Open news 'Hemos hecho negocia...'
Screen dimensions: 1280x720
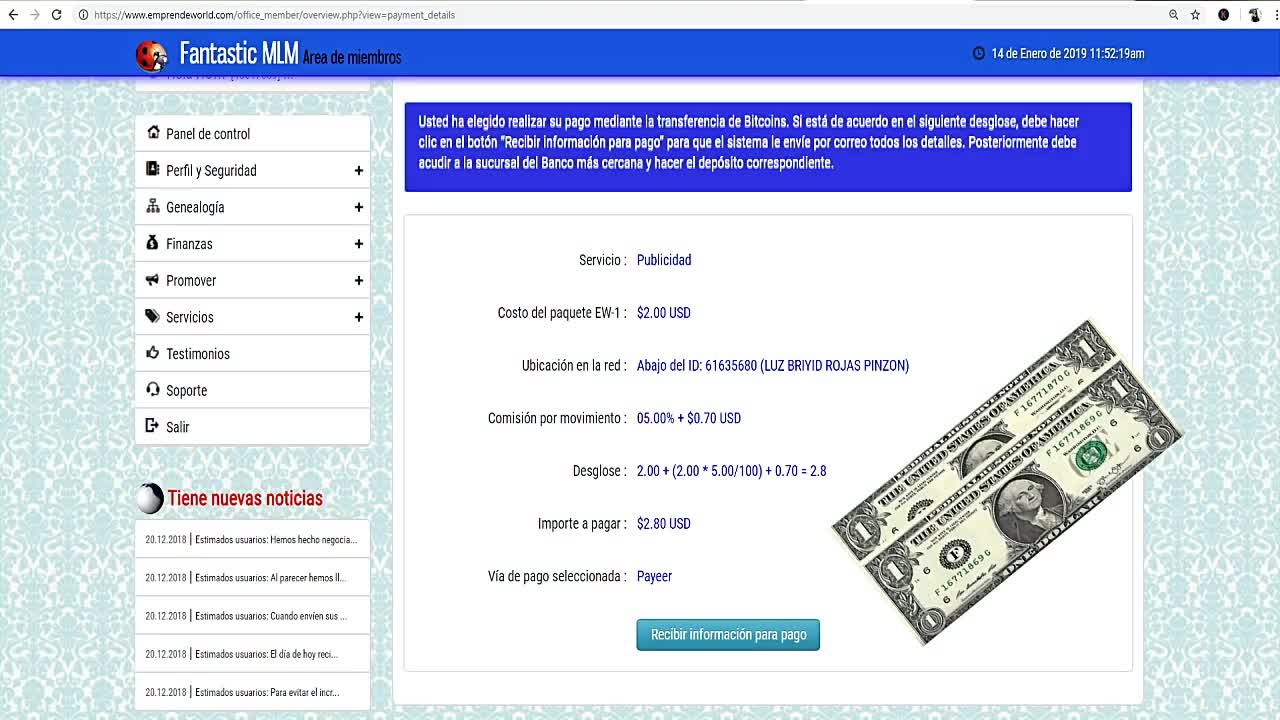[x=252, y=539]
